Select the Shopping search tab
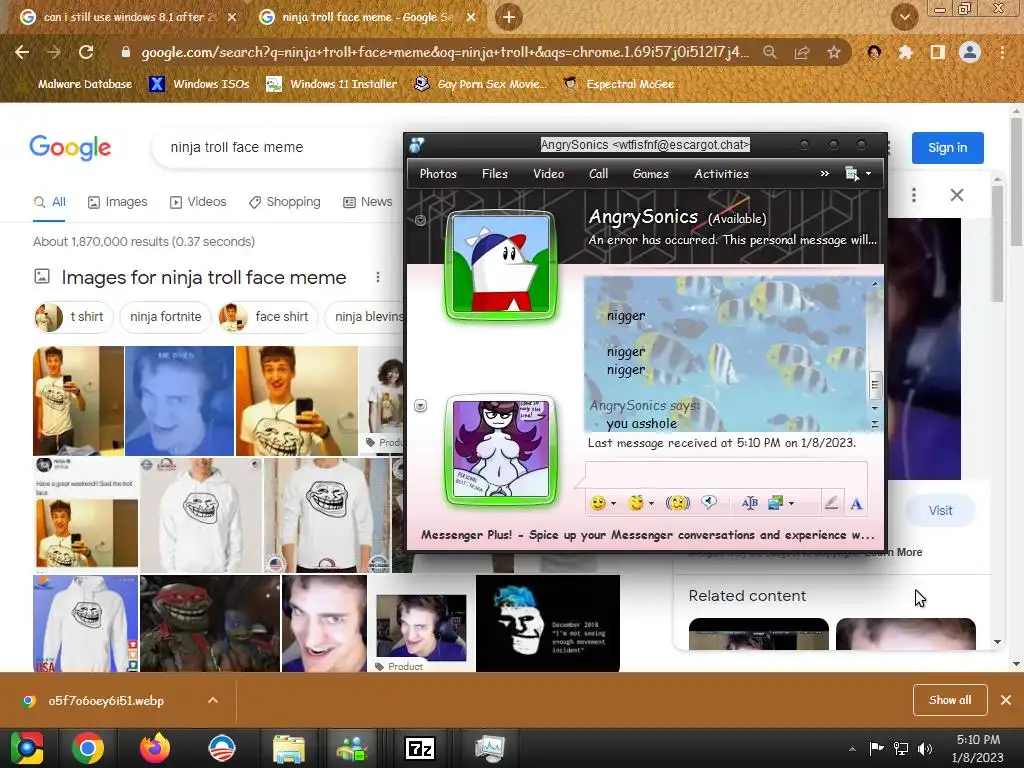Screen dimensions: 1024x768 point(285,202)
